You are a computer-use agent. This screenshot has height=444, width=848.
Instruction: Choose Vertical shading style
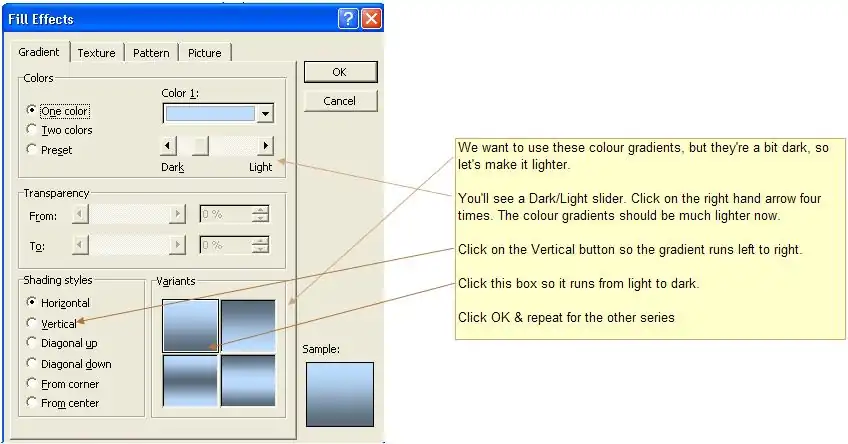coord(33,323)
